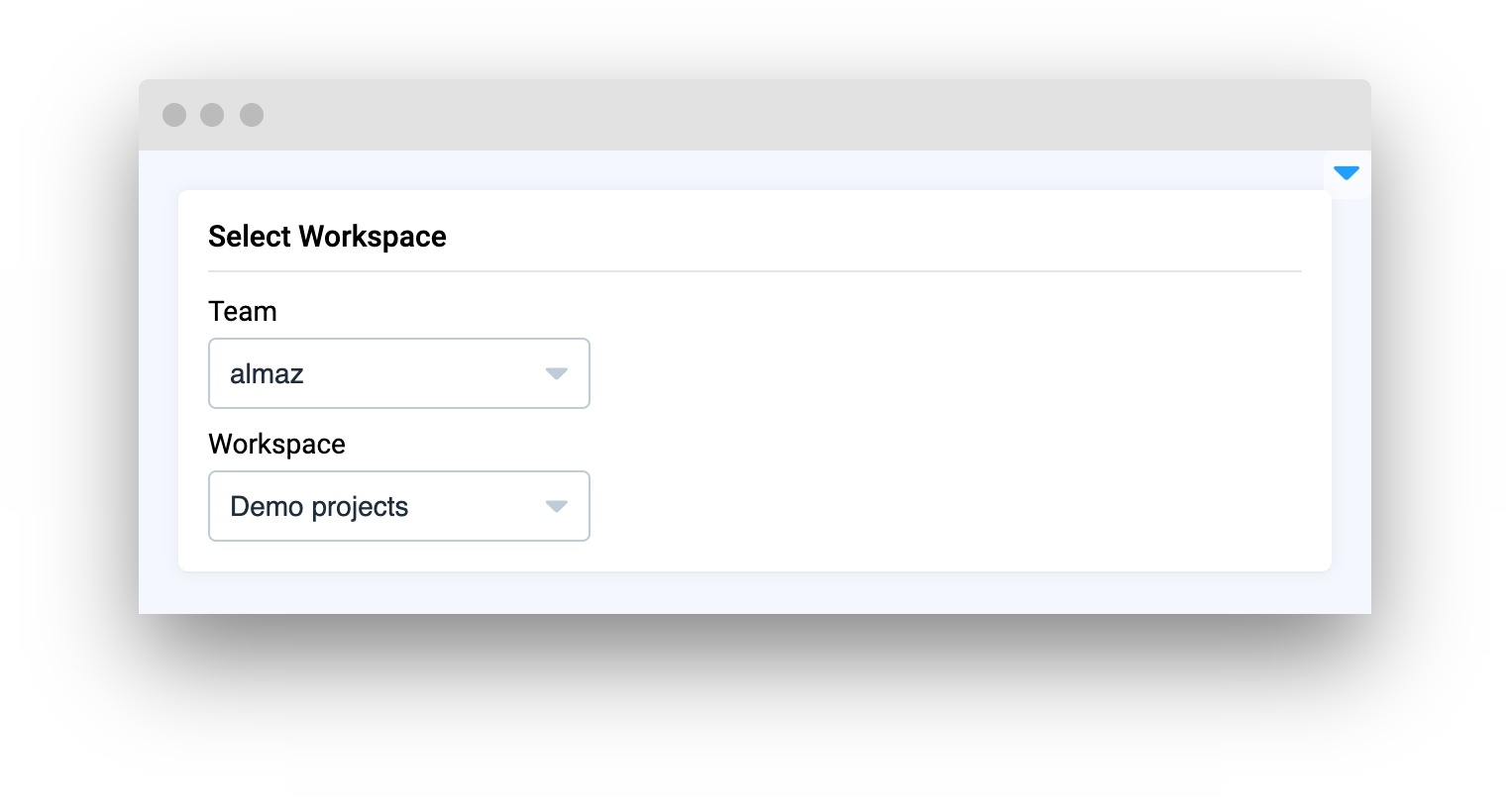Viewport: 1510px width, 812px height.
Task: Click the middle gray window dot (minimize)
Action: click(212, 115)
